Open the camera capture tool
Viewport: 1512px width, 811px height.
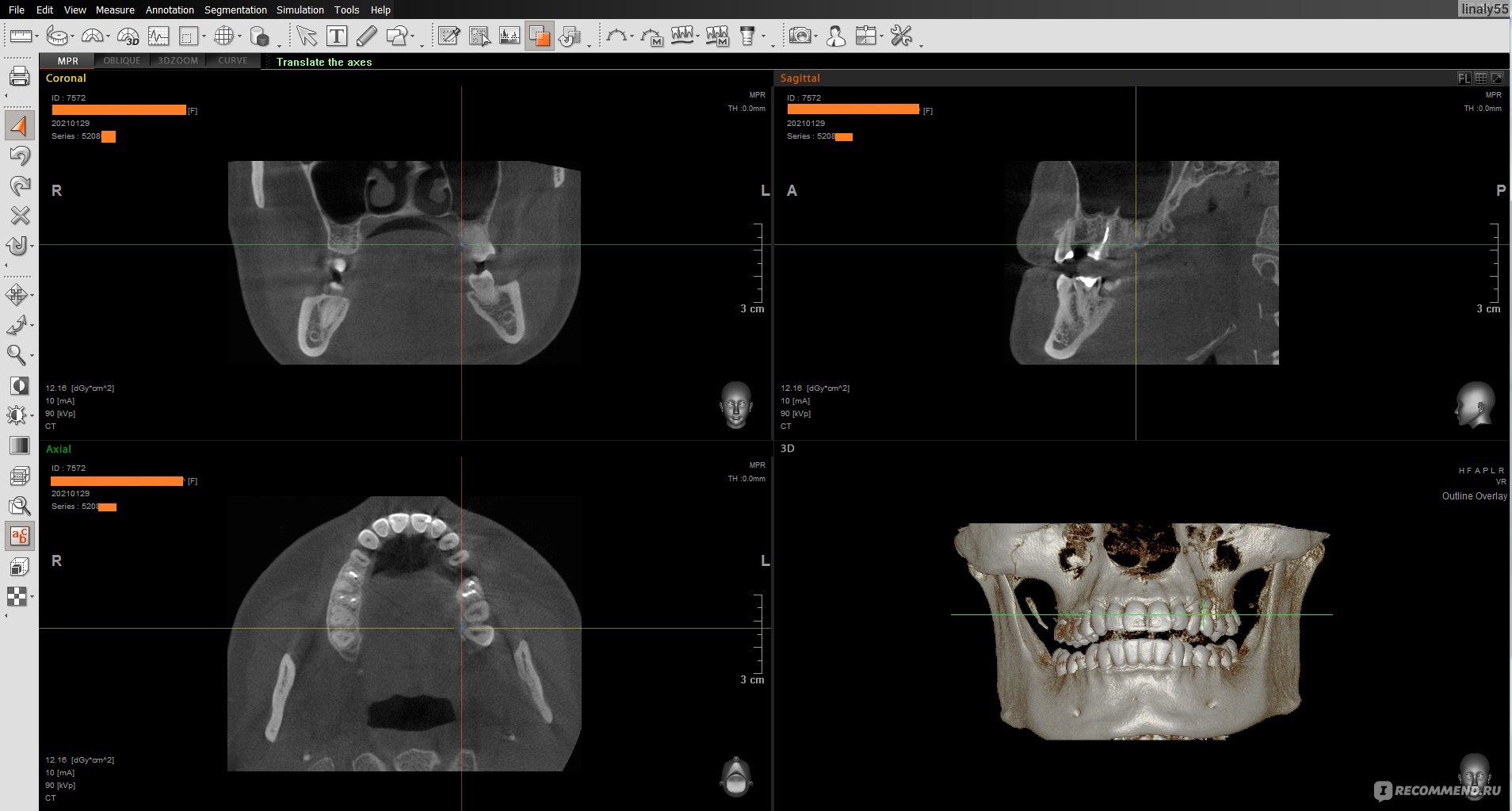[800, 36]
